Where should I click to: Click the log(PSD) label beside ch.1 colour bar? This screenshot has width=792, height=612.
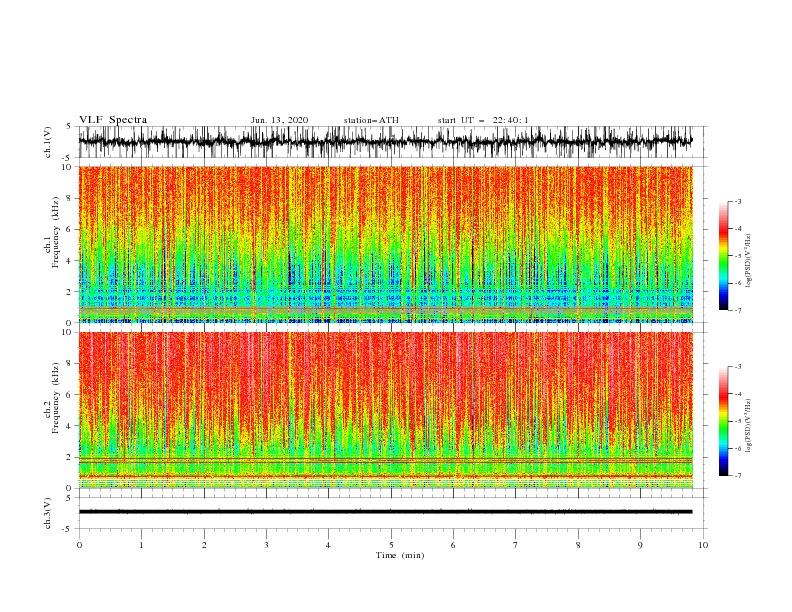pos(748,261)
